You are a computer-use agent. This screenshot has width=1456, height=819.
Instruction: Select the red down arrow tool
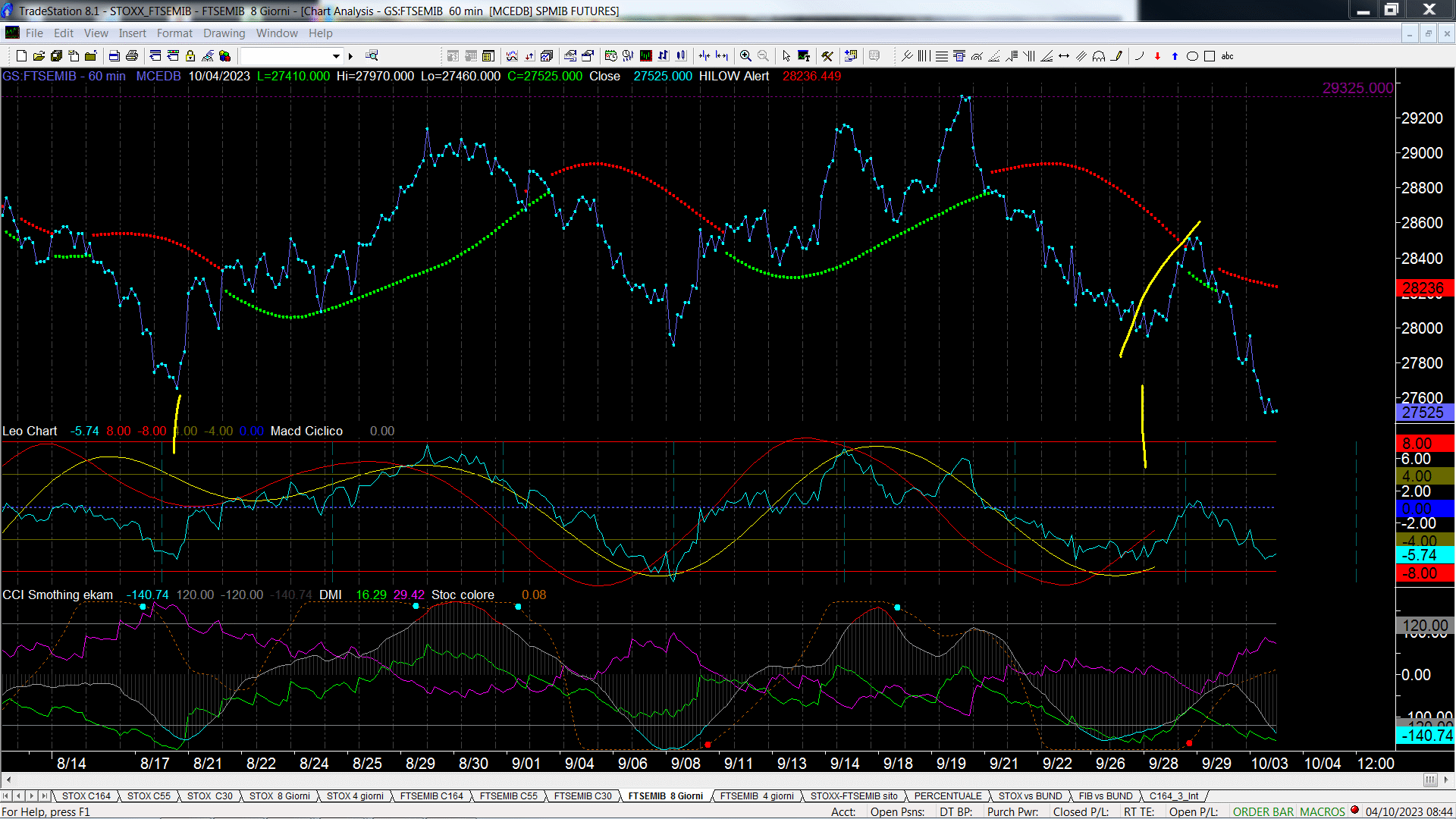pyautogui.click(x=1157, y=56)
